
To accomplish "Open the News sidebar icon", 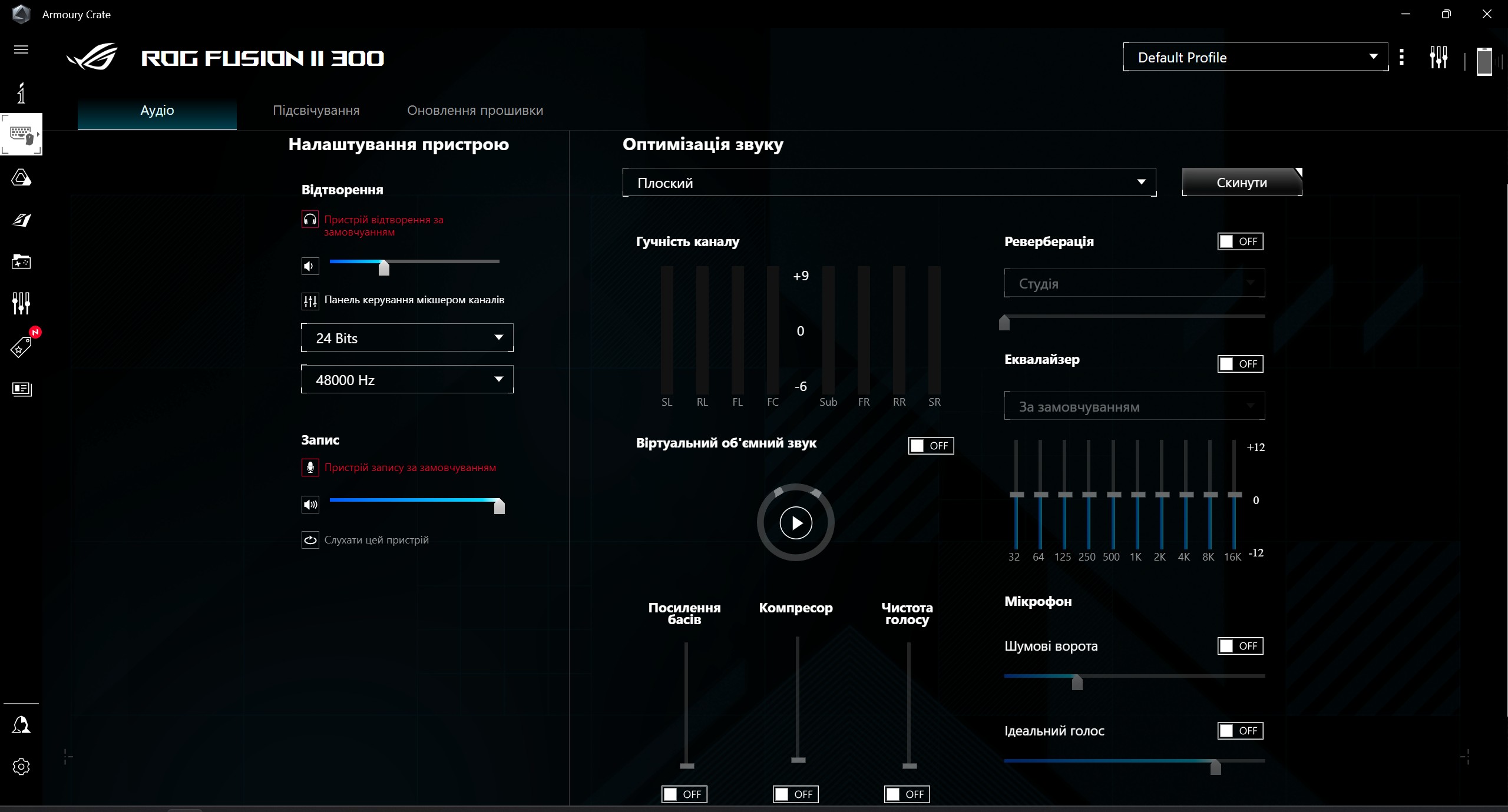I will pyautogui.click(x=21, y=389).
